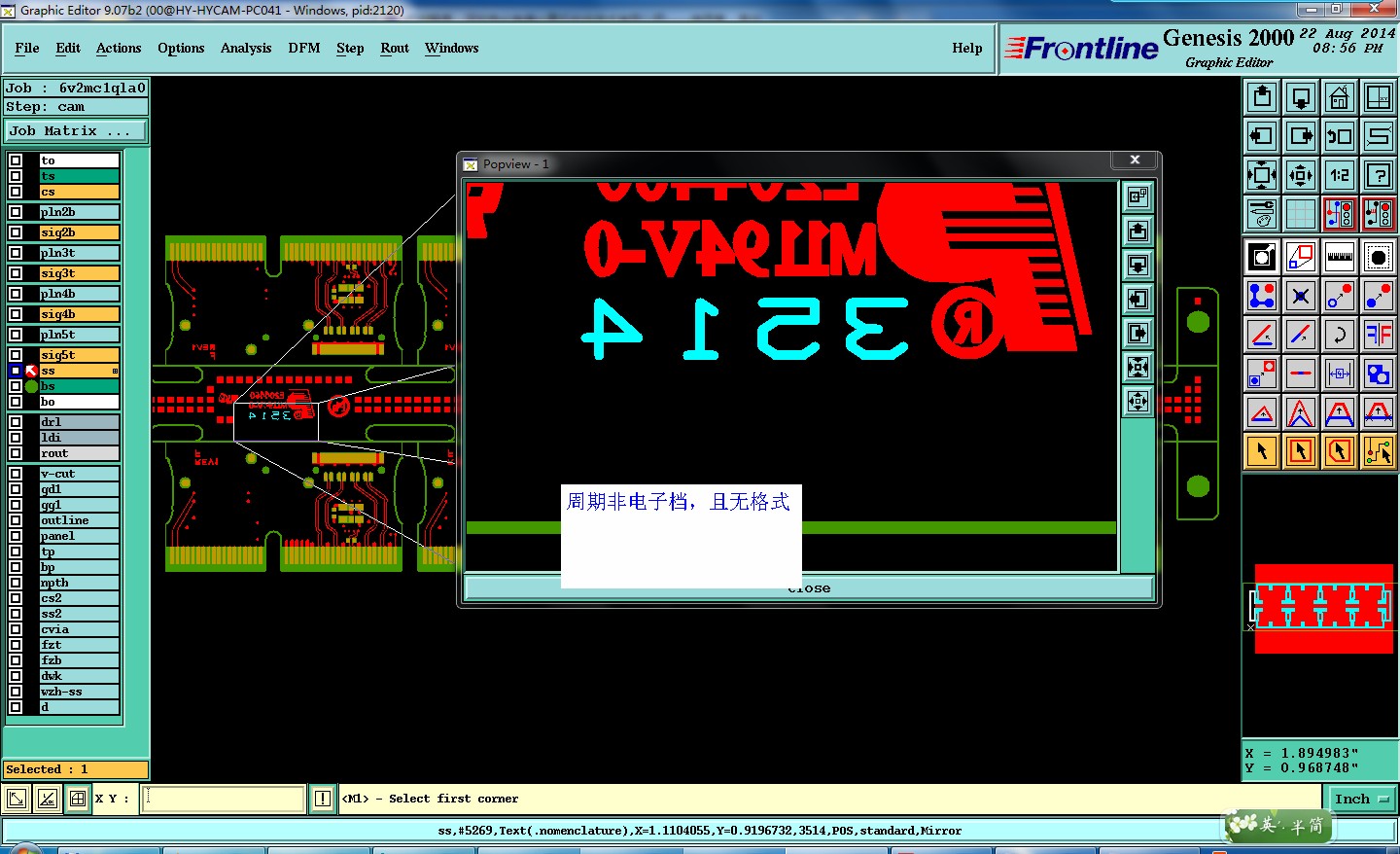Image resolution: width=1400 pixels, height=854 pixels.
Task: Click the Close button in the Popview window
Action: click(x=809, y=588)
